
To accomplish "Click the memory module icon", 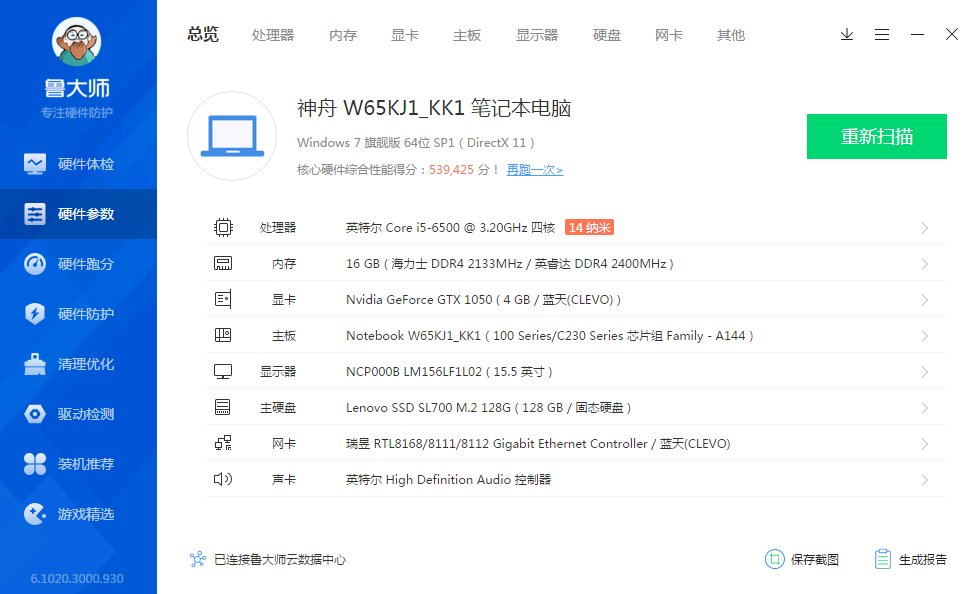I will (x=223, y=264).
